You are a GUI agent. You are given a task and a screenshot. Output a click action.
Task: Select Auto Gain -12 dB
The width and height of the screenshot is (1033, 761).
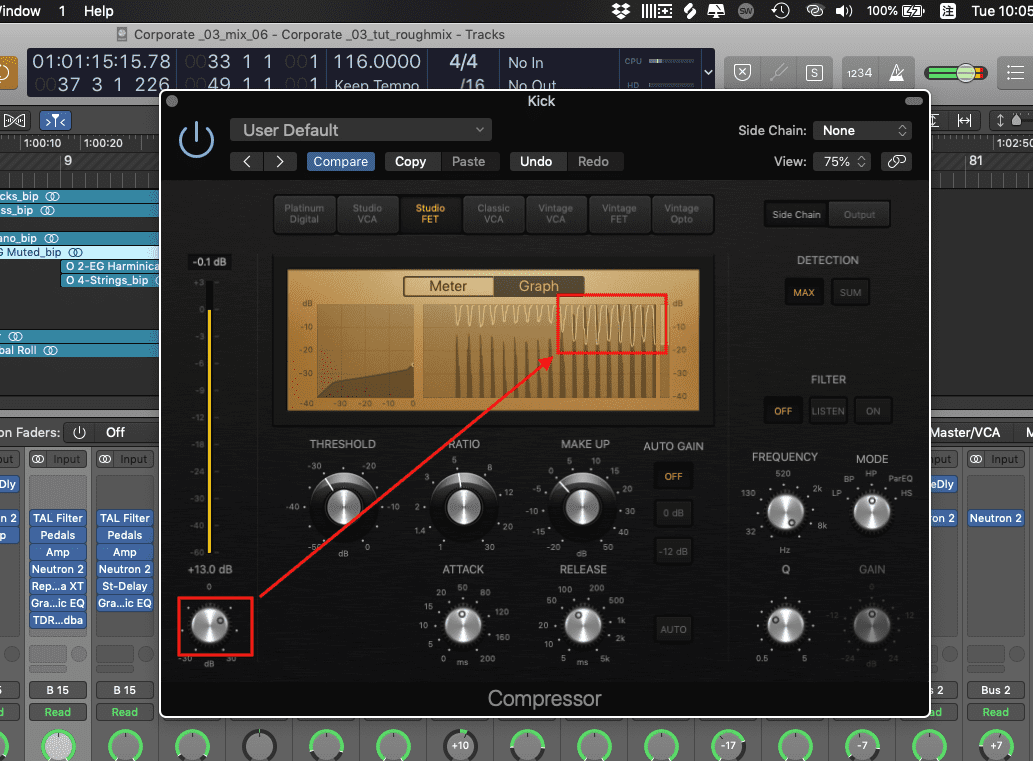[673, 551]
